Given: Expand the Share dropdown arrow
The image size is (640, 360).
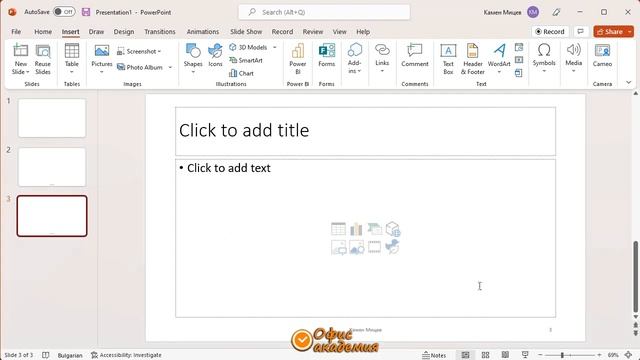Looking at the screenshot, I should click(630, 31).
